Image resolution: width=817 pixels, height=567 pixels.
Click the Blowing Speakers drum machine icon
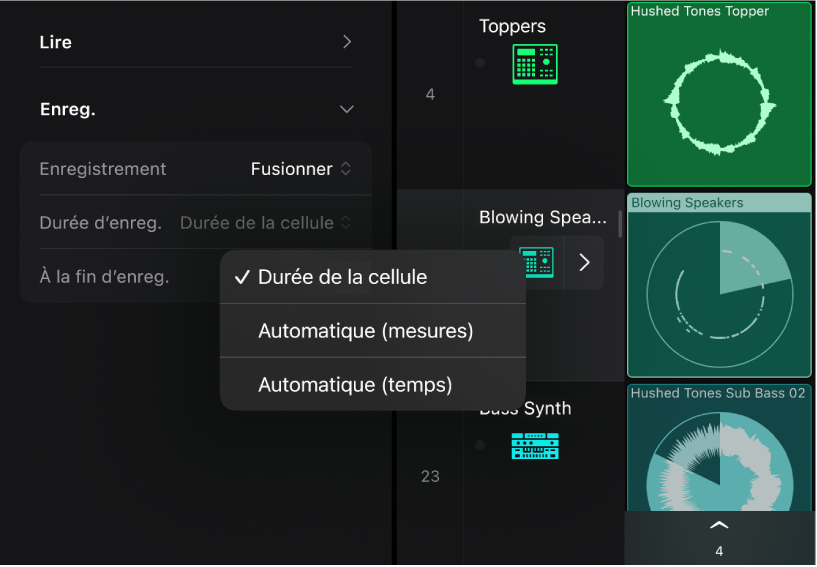pos(536,262)
